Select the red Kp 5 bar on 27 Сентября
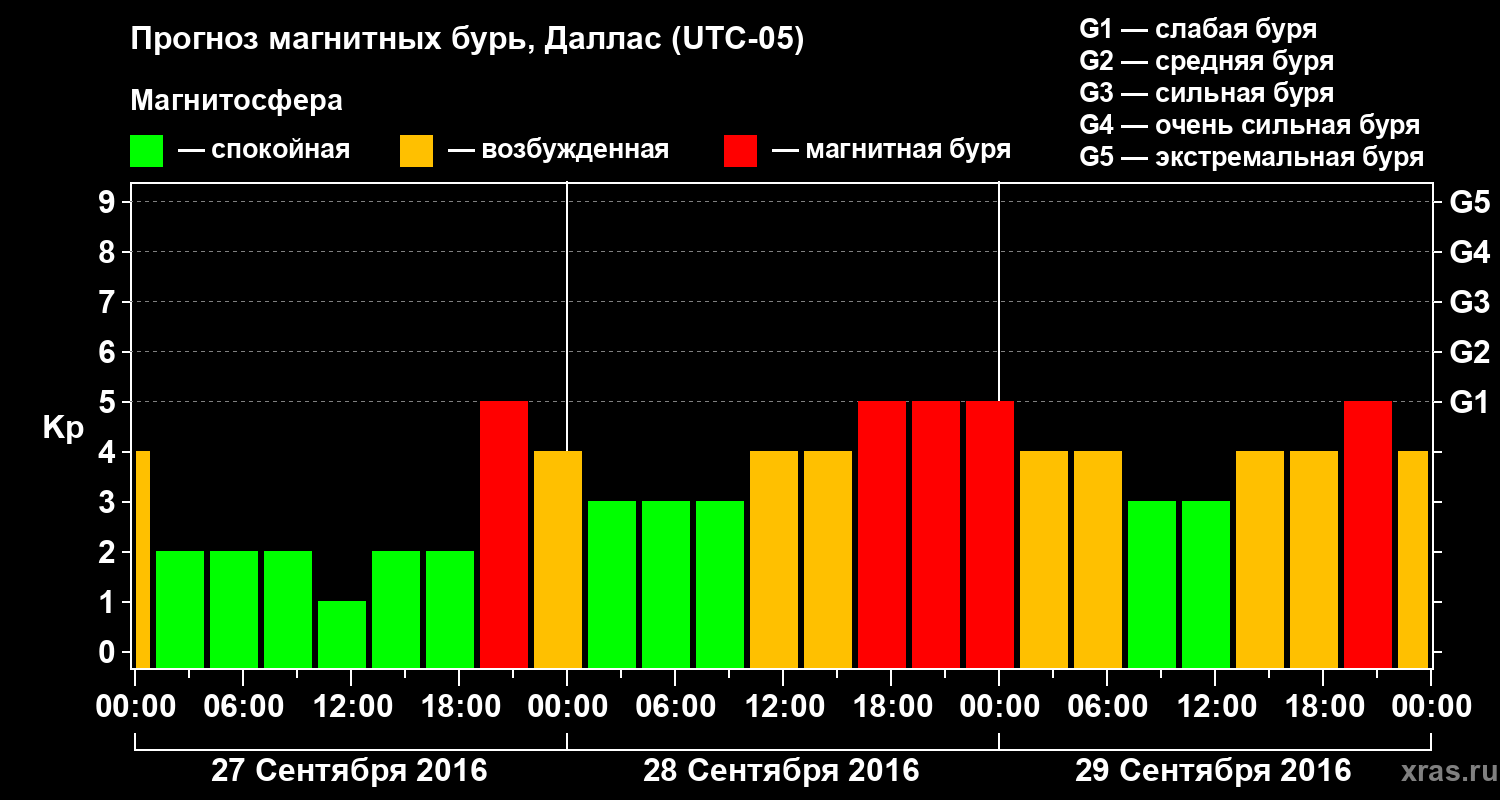The image size is (1500, 800). pyautogui.click(x=504, y=534)
